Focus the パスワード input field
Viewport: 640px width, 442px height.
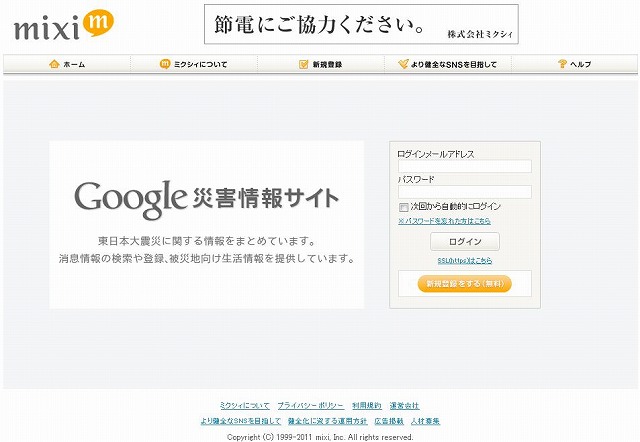click(465, 191)
